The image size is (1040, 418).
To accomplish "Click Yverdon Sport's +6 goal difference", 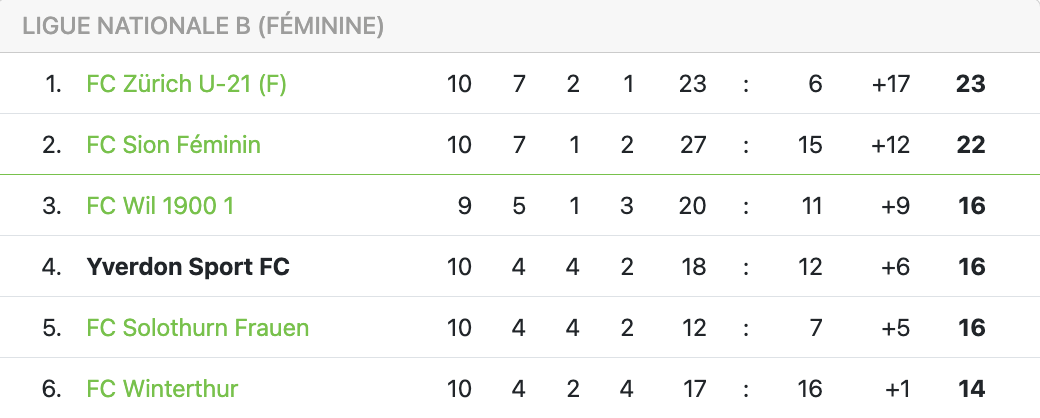I will pyautogui.click(x=895, y=267).
